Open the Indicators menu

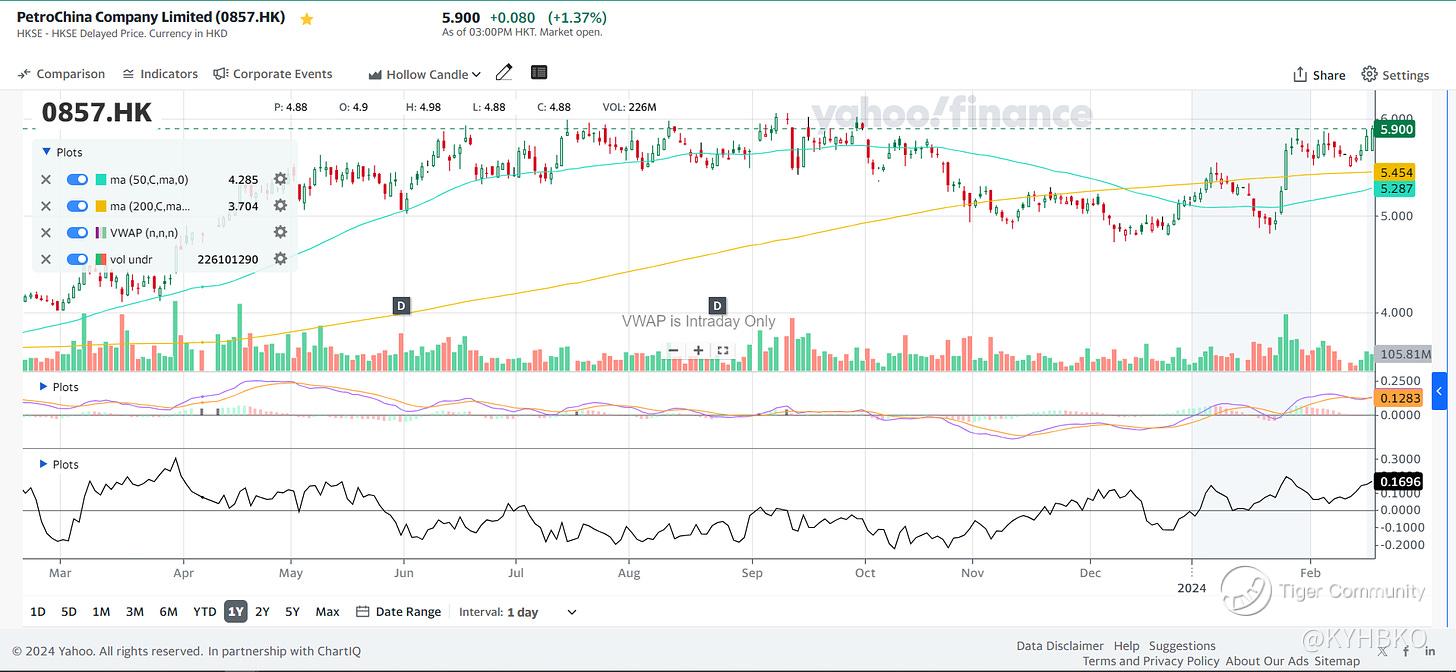pos(160,74)
